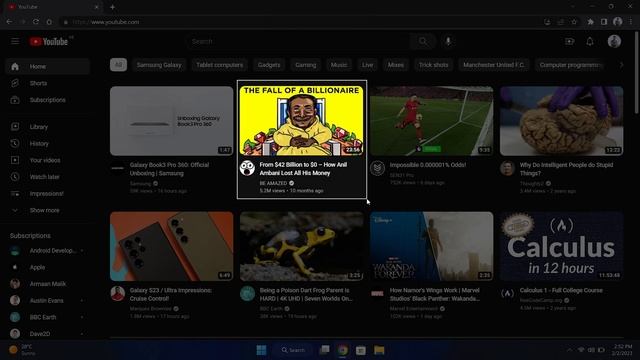The image size is (640, 360).
Task: Open Calculus 1 Full College Course title
Action: [x=561, y=290]
